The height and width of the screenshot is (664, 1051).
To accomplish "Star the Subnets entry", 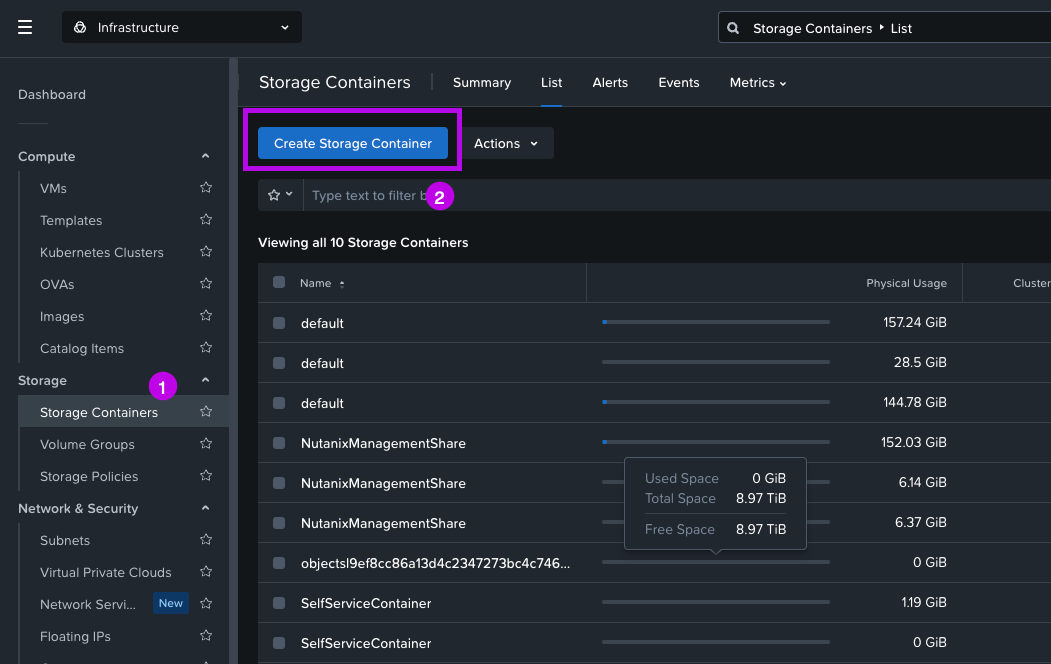I will [206, 539].
